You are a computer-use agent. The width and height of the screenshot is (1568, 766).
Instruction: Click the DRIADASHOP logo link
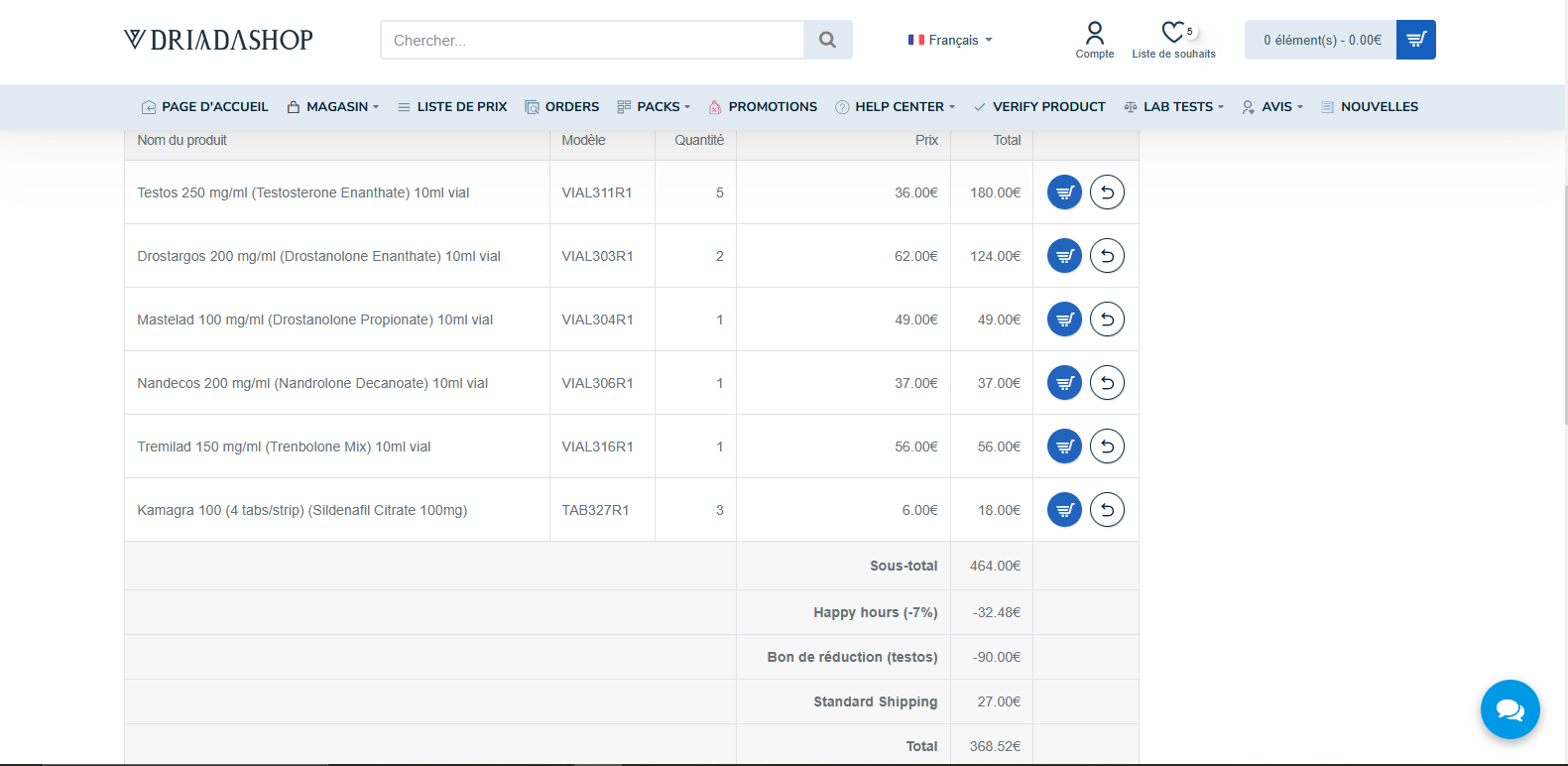coord(218,40)
